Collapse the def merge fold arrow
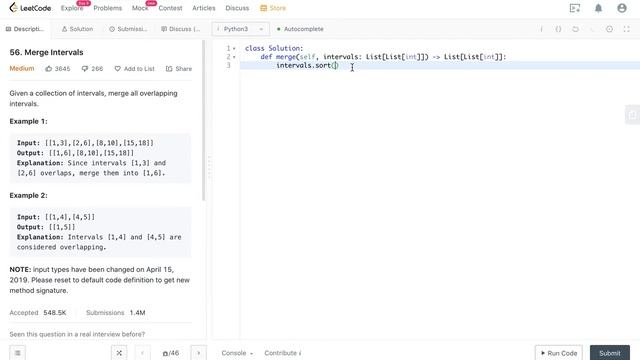The height and width of the screenshot is (360, 640). pos(234,57)
